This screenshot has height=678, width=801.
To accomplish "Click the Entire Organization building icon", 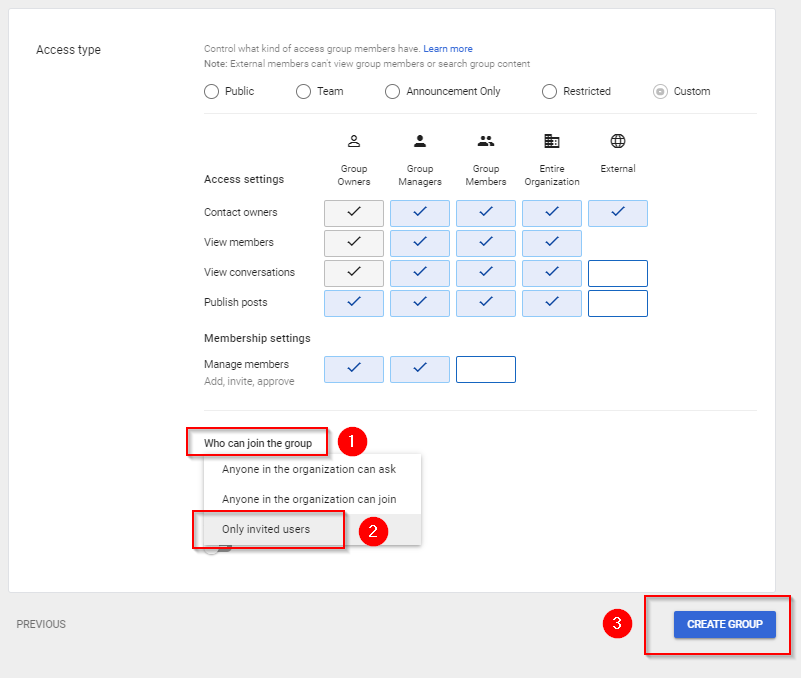I will tap(552, 141).
